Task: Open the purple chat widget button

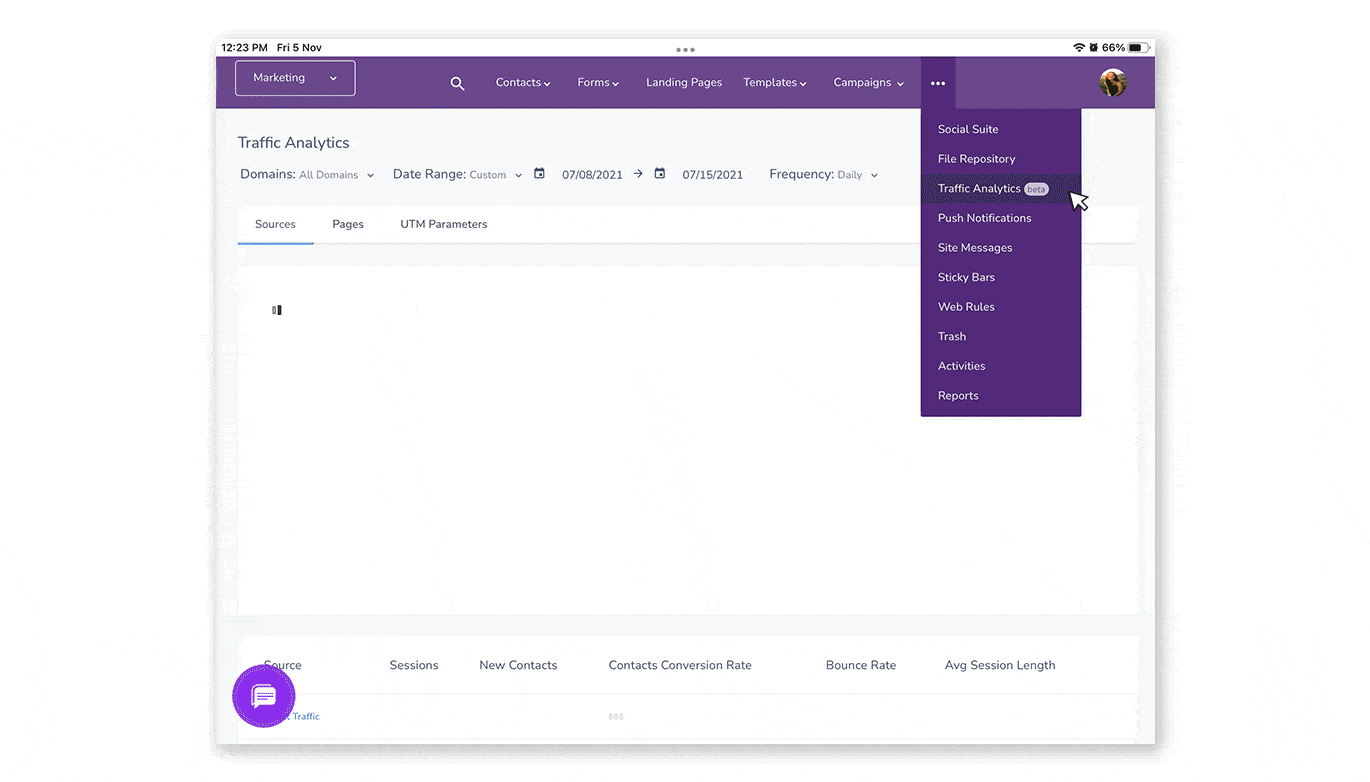Action: click(264, 696)
